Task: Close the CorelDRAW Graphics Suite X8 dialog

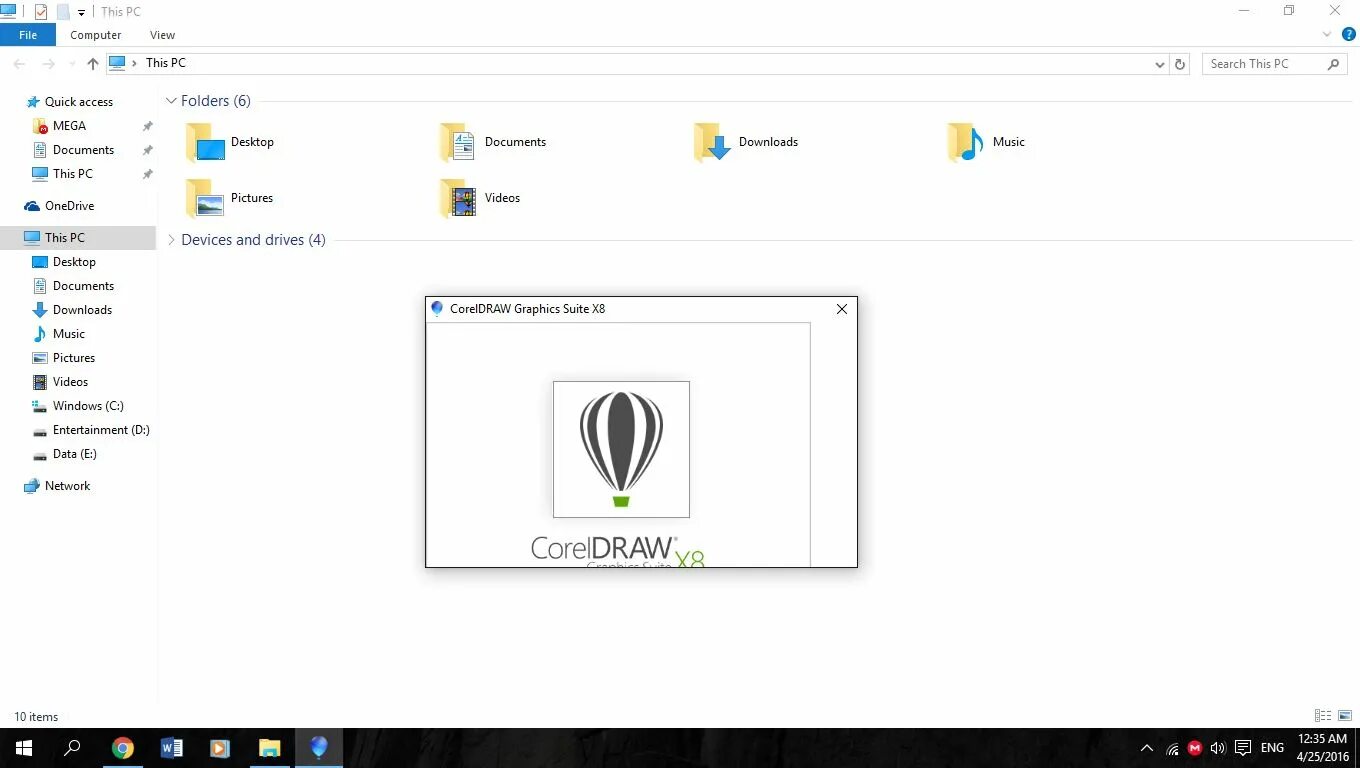Action: pos(842,309)
